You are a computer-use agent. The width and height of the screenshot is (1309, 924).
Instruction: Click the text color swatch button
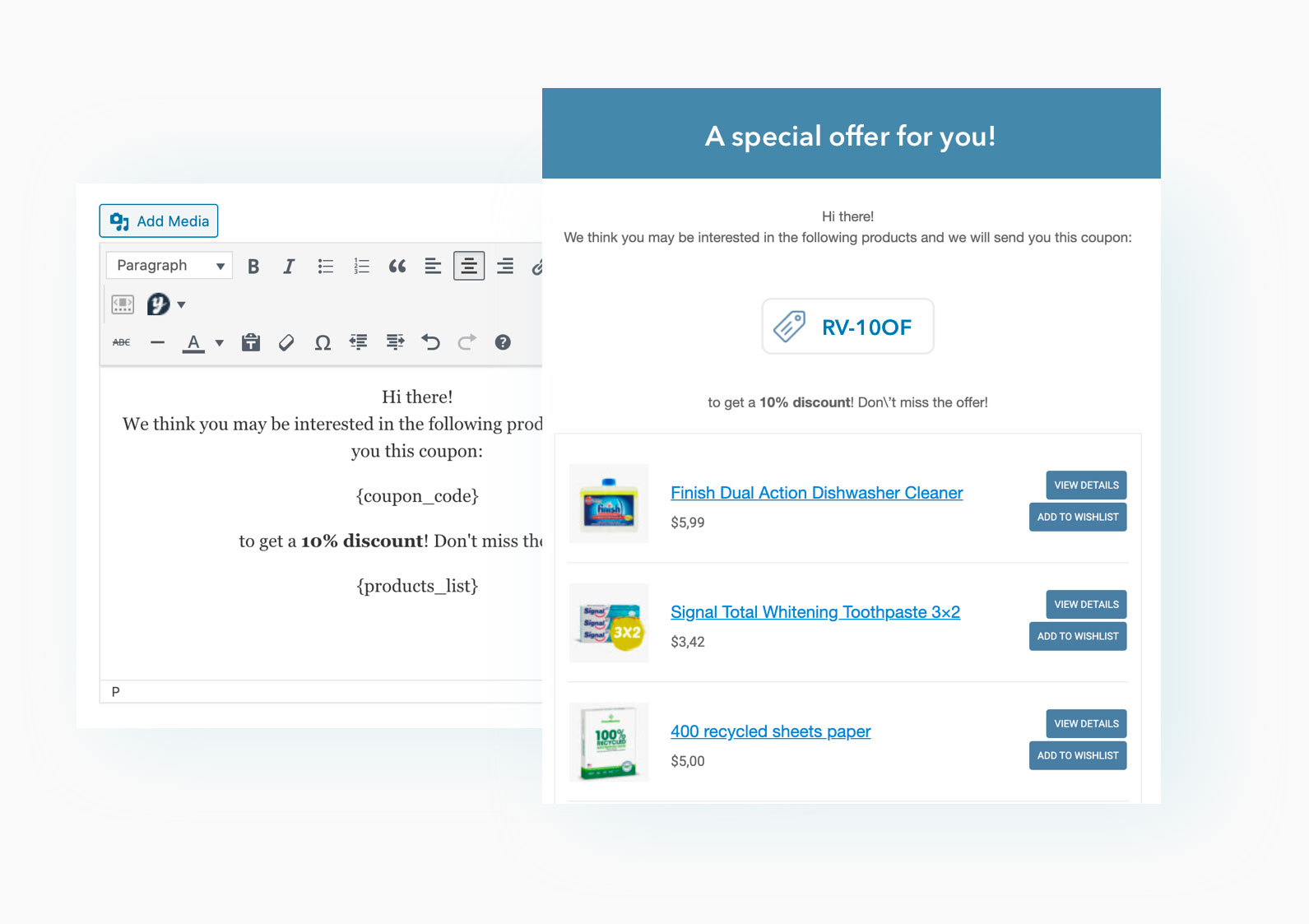point(193,343)
